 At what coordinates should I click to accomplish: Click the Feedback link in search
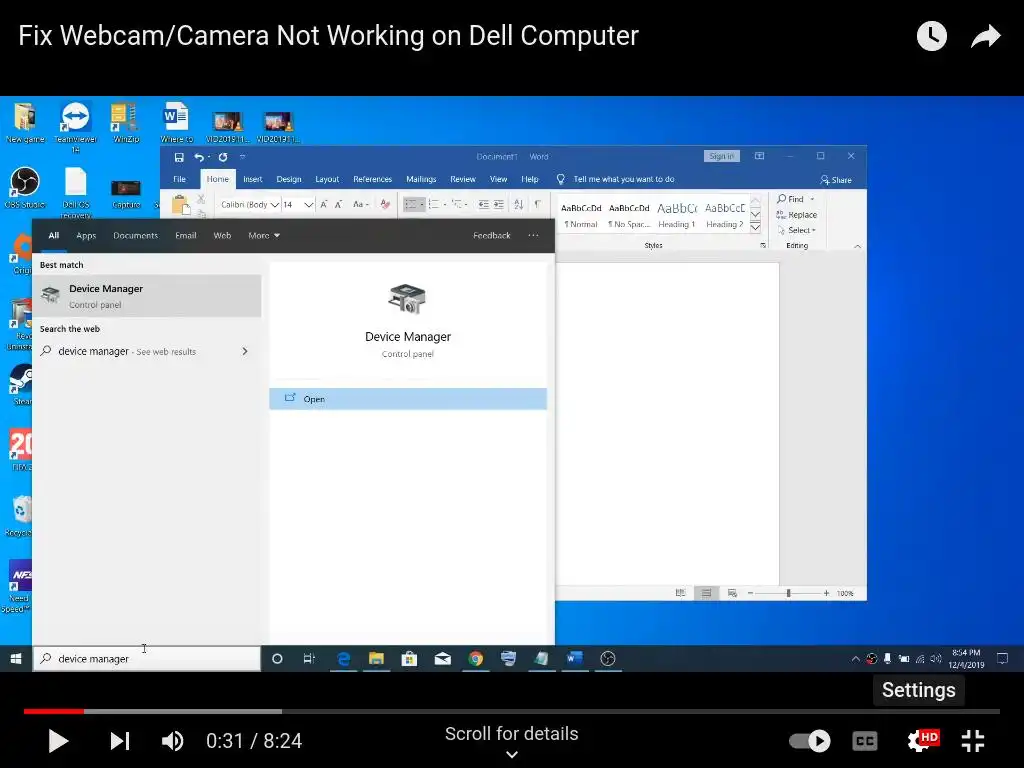click(x=492, y=236)
